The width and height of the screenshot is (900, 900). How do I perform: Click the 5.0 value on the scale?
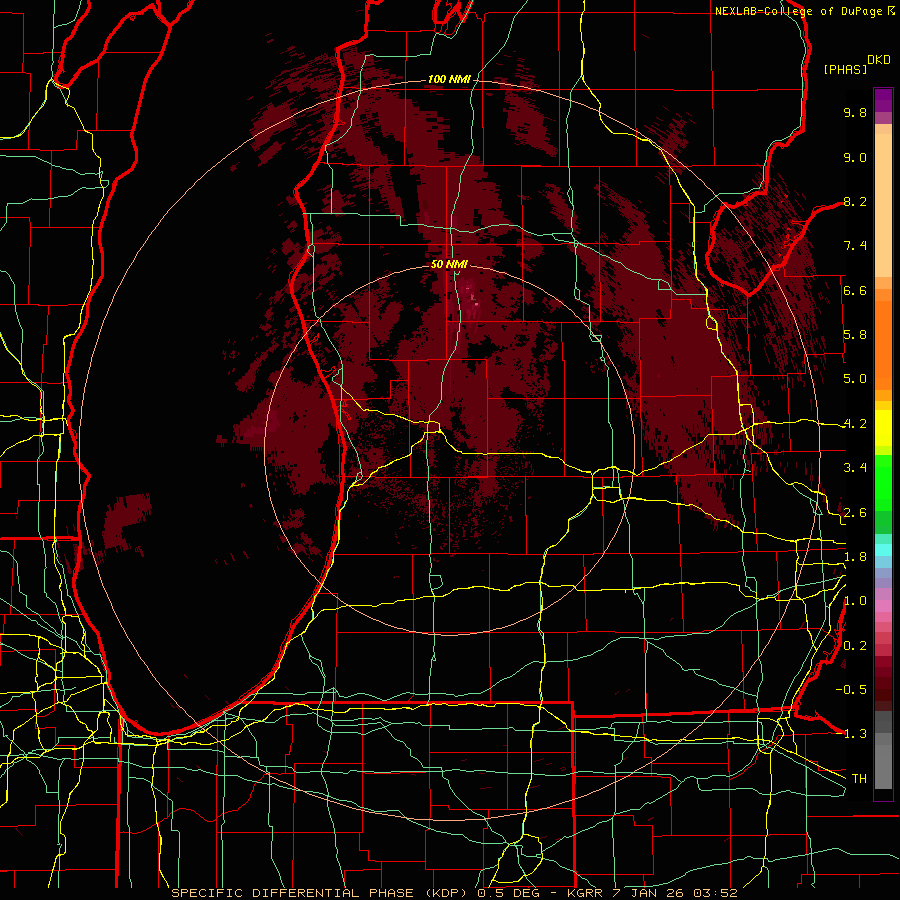coord(855,379)
